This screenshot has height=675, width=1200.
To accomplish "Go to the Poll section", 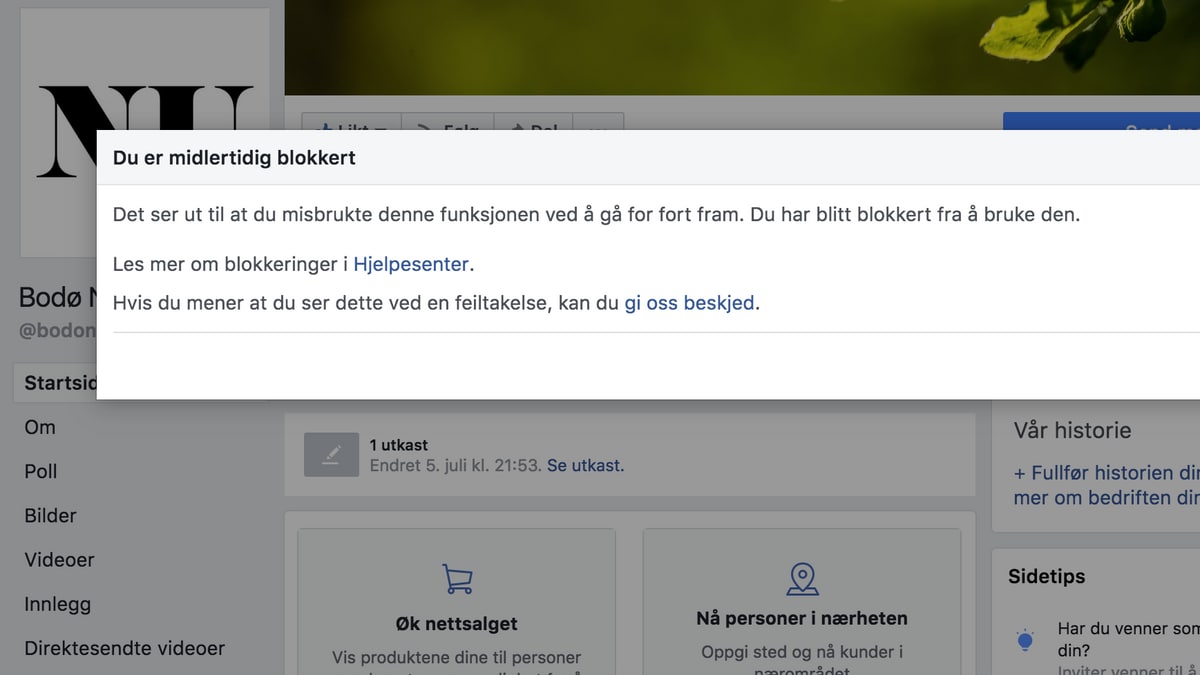I will click(x=41, y=471).
